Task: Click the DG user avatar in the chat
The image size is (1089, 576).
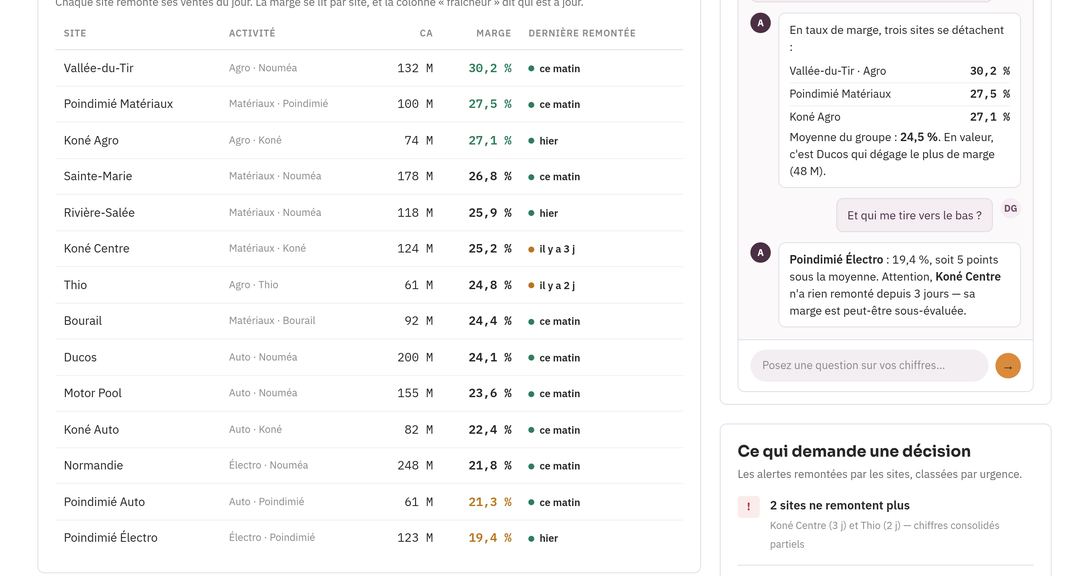Action: click(1011, 208)
